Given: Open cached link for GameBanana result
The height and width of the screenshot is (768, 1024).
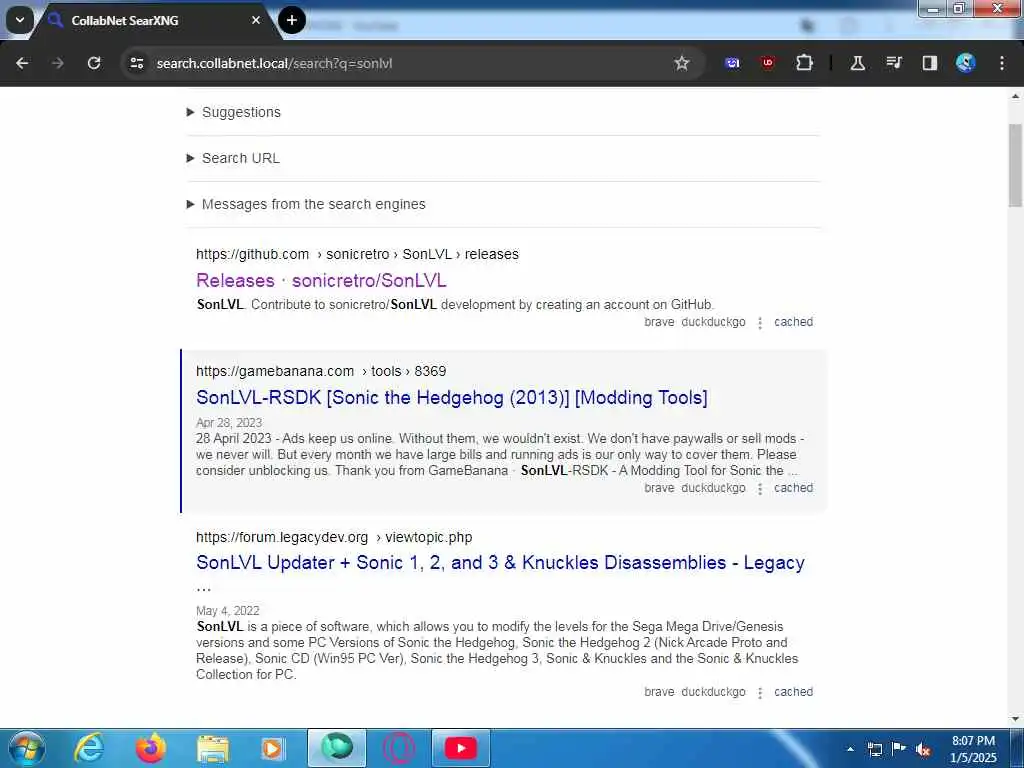Looking at the screenshot, I should tap(793, 488).
